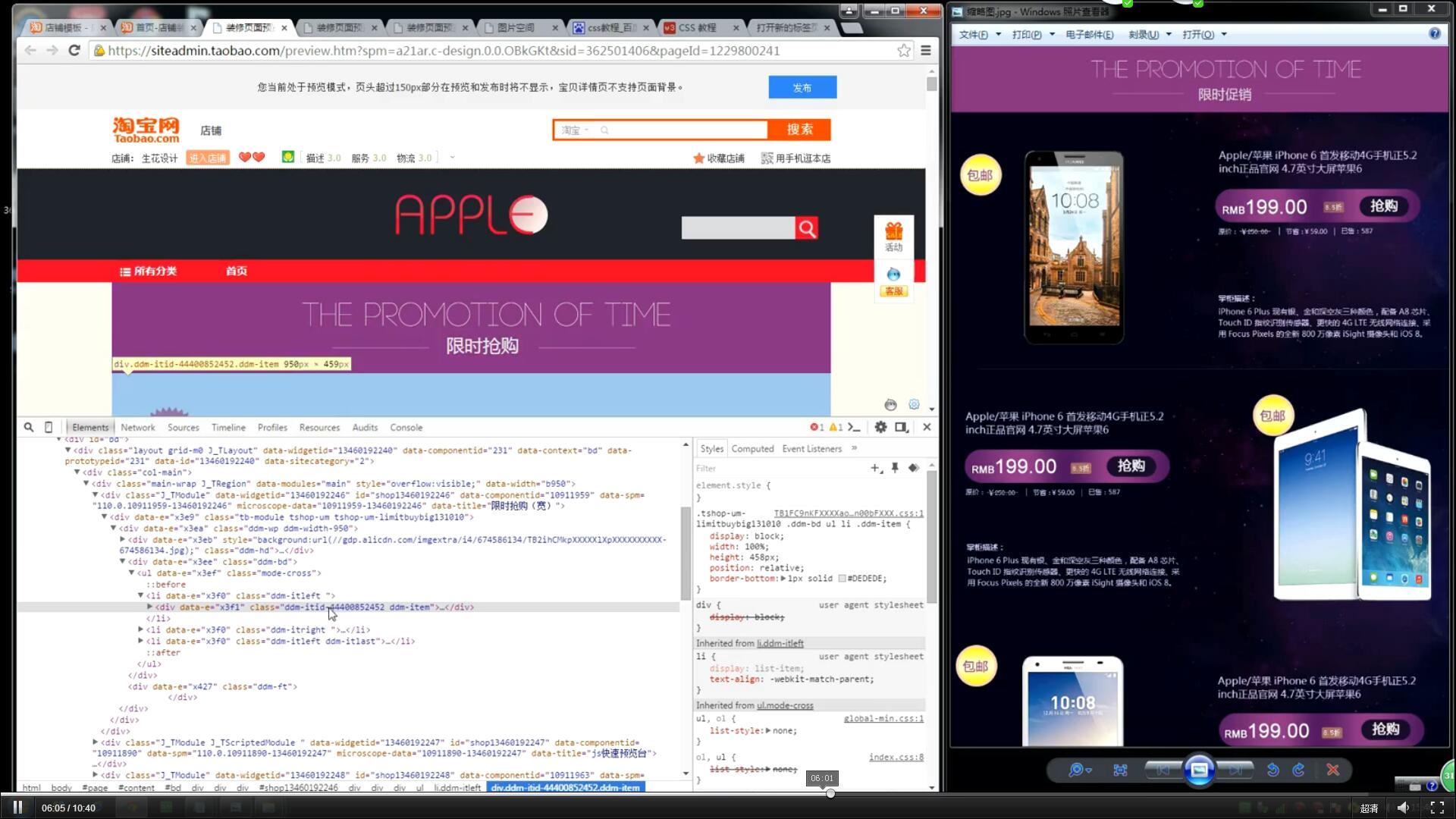This screenshot has height=819, width=1456.
Task: Open the Console tab in DevTools
Action: [406, 427]
